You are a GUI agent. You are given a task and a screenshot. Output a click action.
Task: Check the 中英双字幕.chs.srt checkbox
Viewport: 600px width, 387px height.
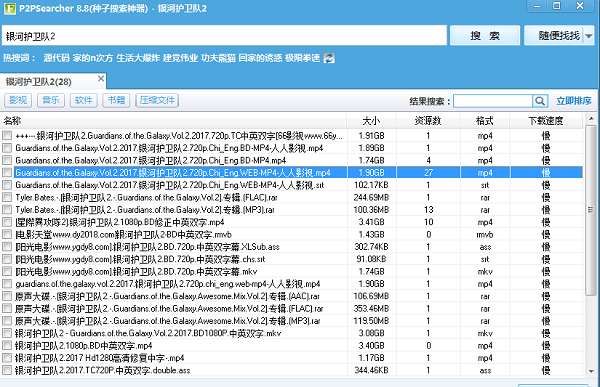tap(7, 259)
